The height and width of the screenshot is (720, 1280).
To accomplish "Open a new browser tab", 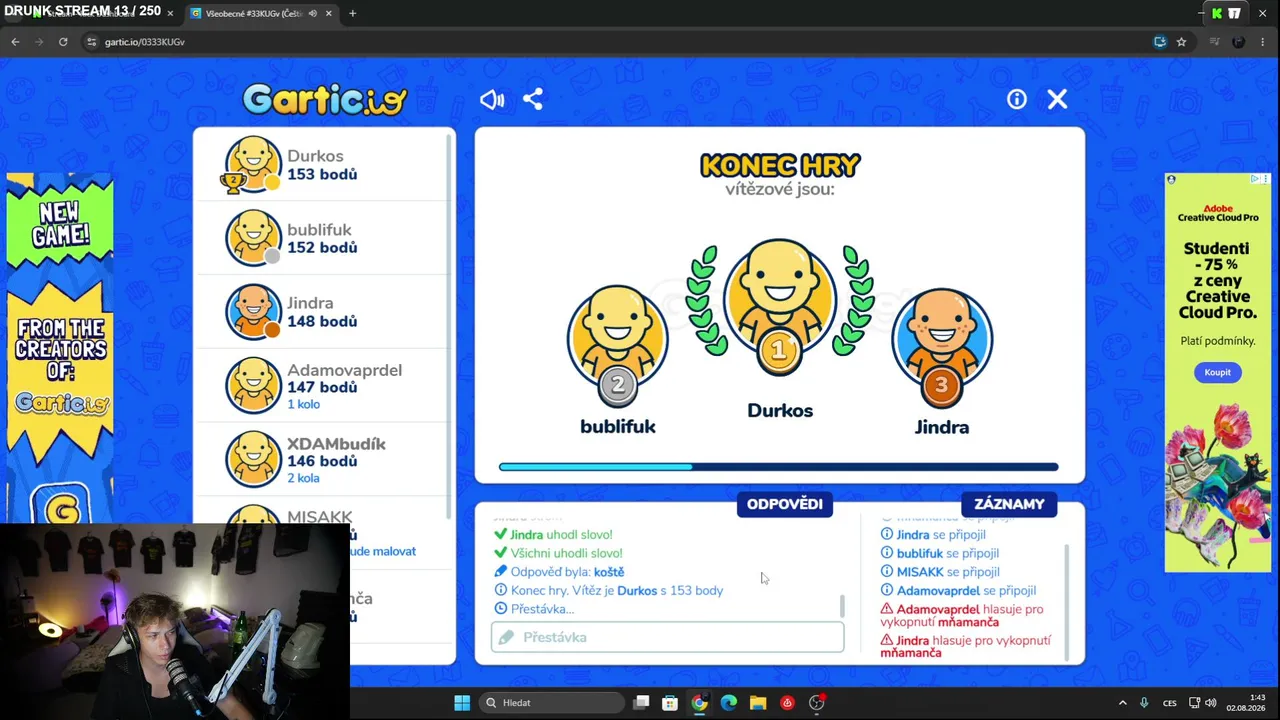I will point(352,14).
